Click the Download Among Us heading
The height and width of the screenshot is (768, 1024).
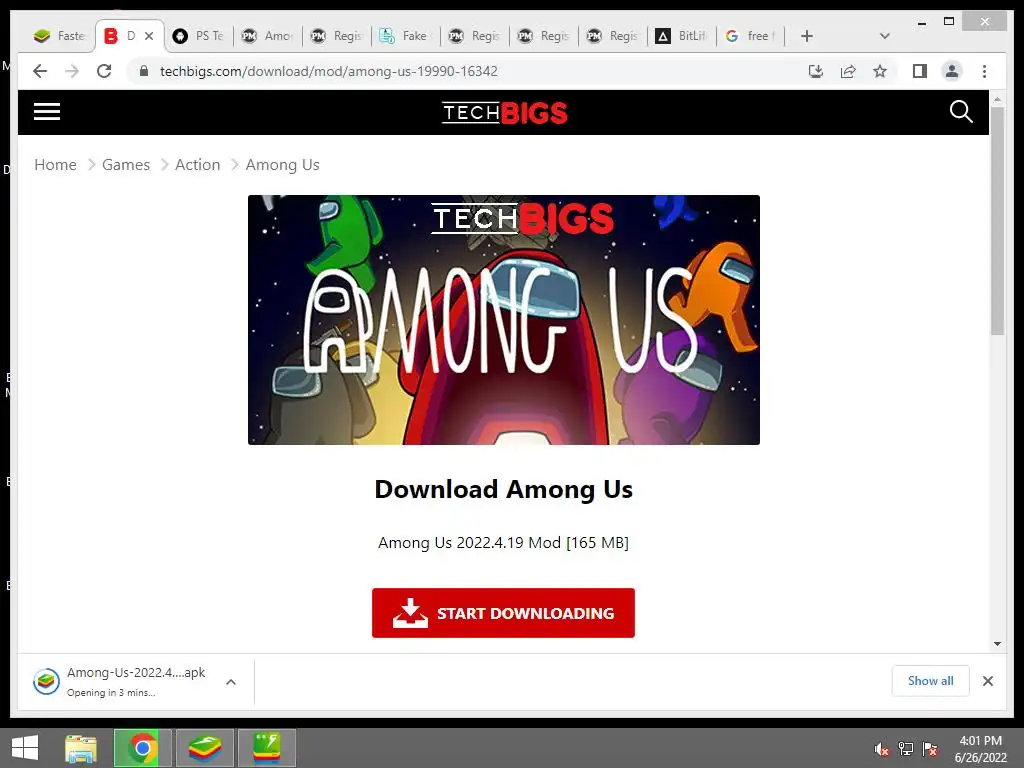point(504,489)
